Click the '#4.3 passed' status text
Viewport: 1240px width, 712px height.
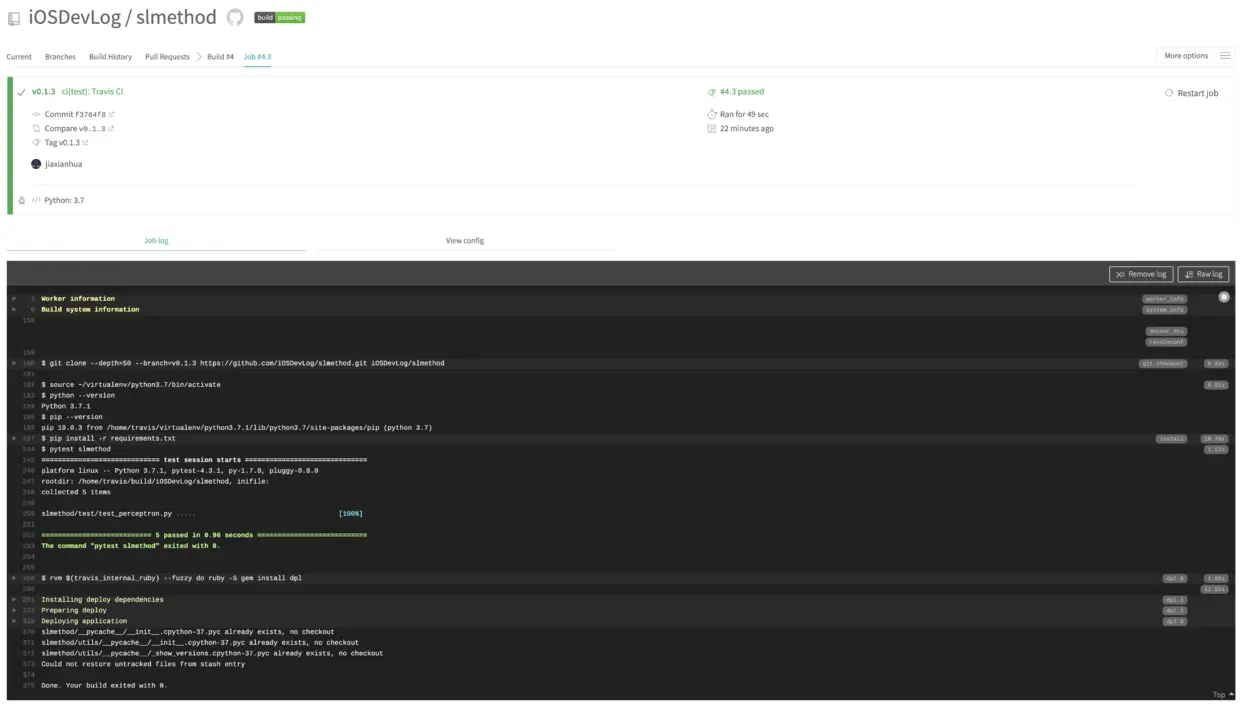click(742, 92)
